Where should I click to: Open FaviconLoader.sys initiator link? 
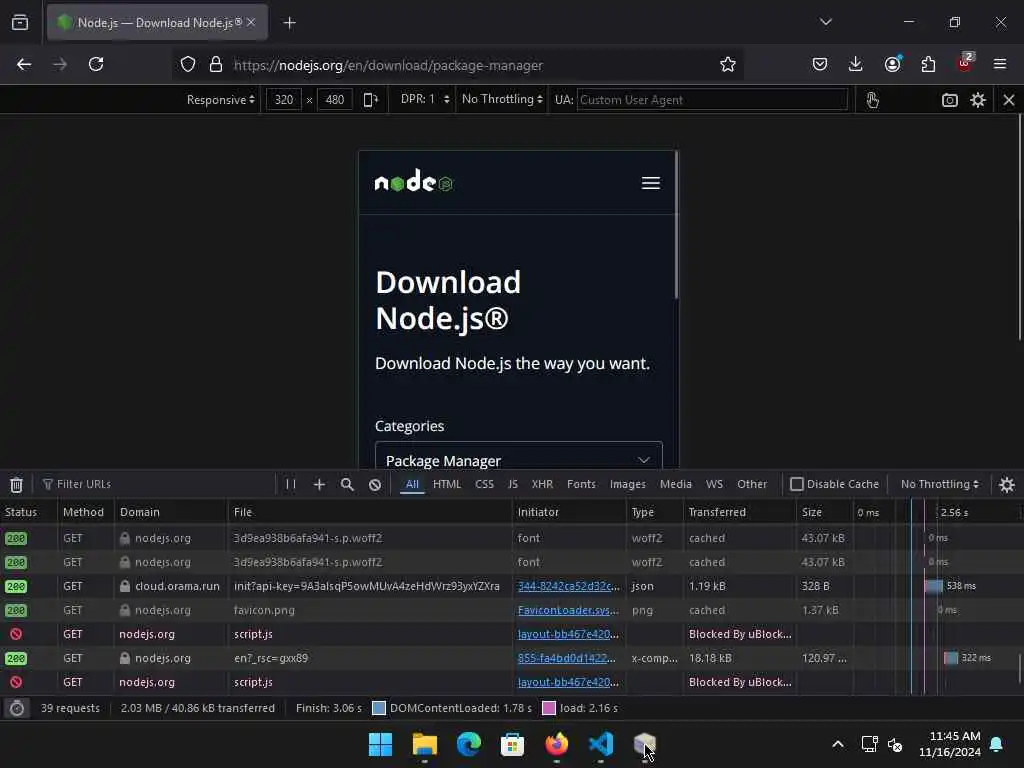[568, 610]
